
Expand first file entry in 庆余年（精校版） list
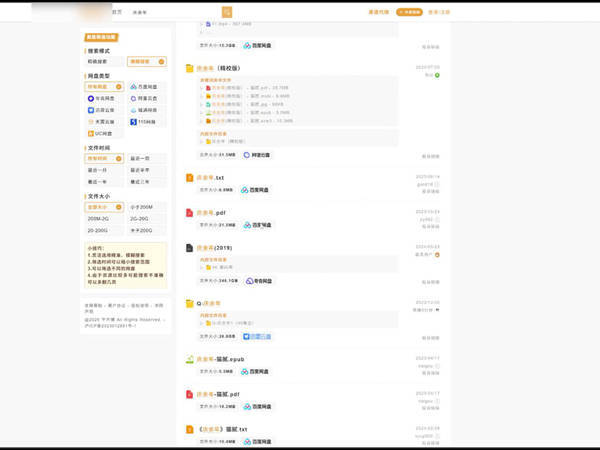[x=216, y=88]
